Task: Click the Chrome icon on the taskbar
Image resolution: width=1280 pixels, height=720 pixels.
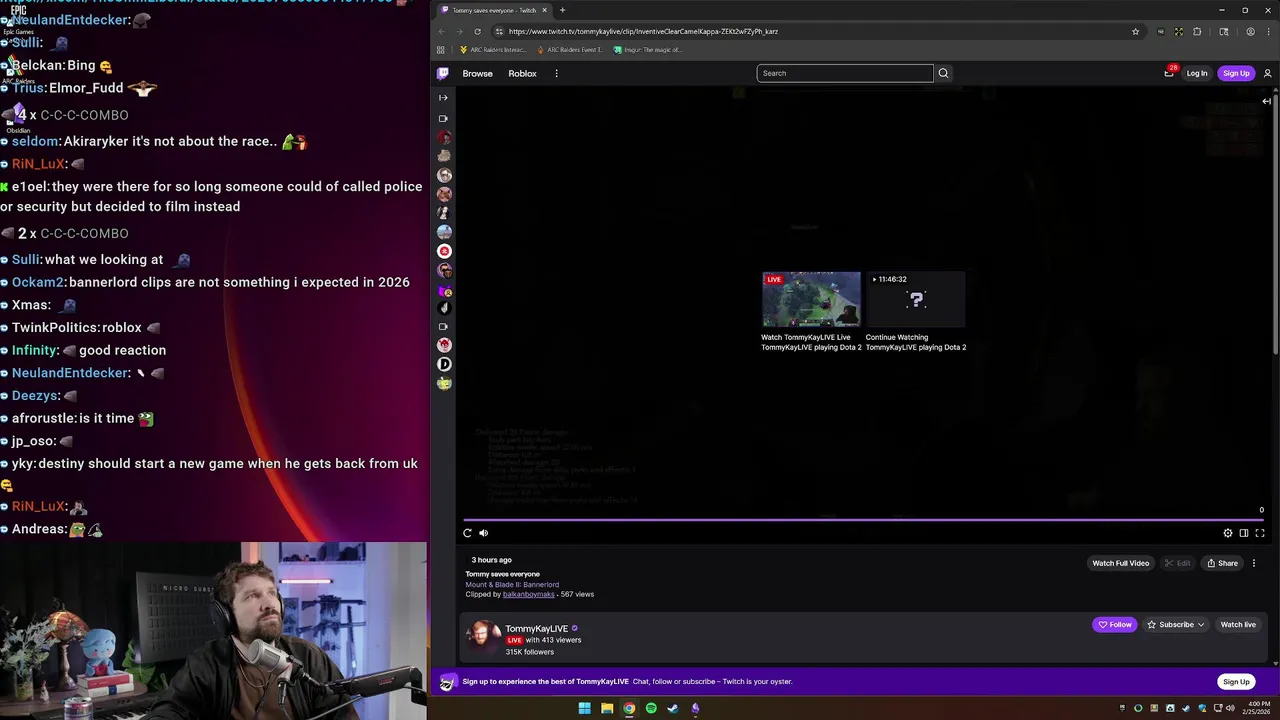Action: pyautogui.click(x=629, y=708)
